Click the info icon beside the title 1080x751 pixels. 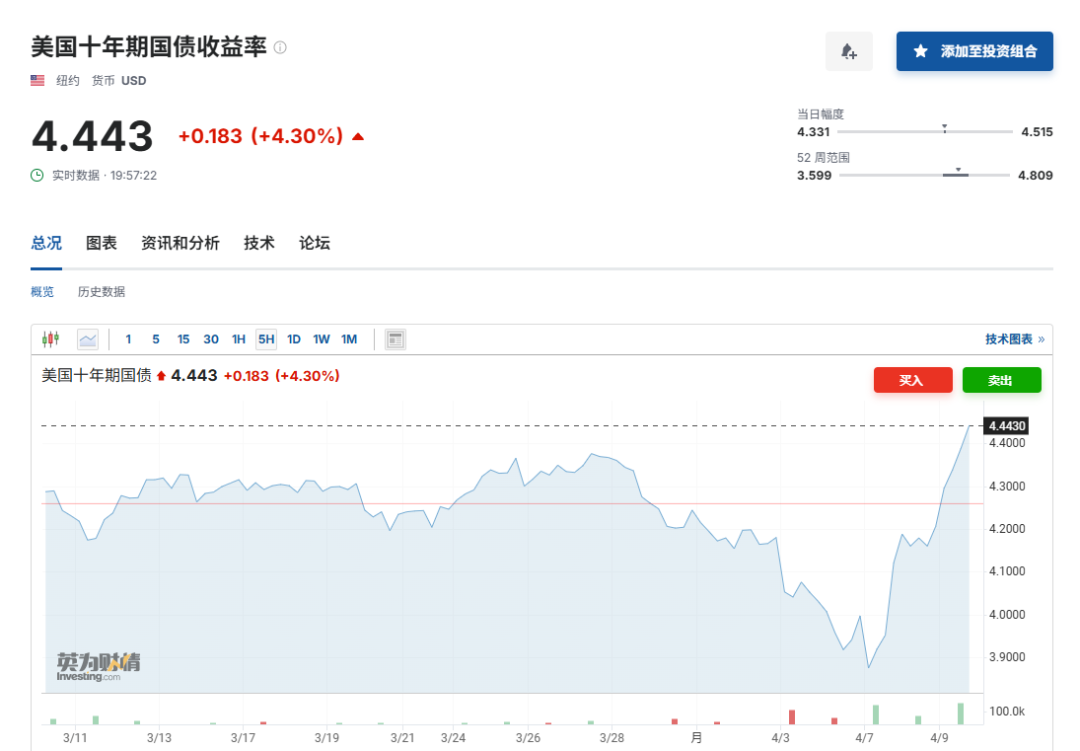[280, 47]
